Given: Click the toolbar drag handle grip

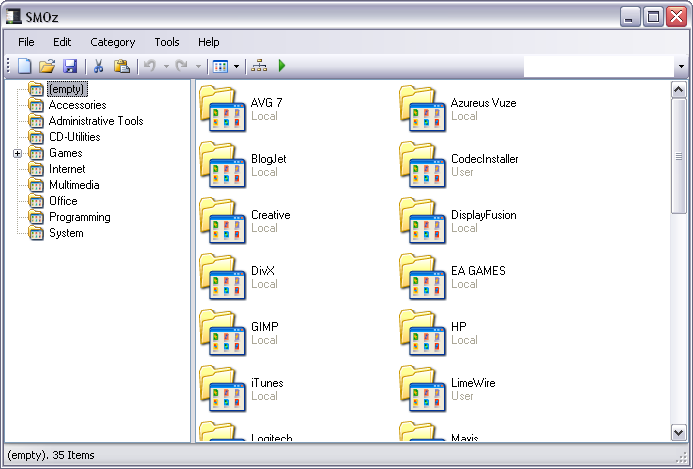Looking at the screenshot, I should click(8, 66).
